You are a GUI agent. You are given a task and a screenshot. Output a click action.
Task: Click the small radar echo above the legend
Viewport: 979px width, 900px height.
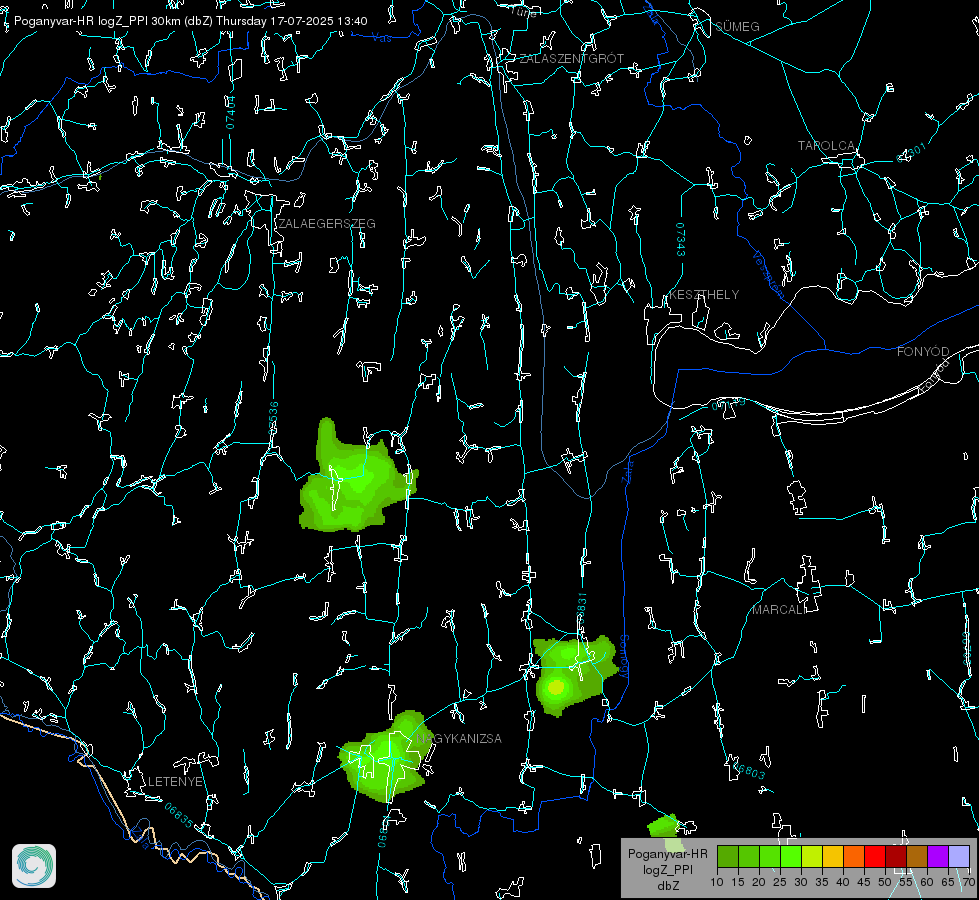663,826
